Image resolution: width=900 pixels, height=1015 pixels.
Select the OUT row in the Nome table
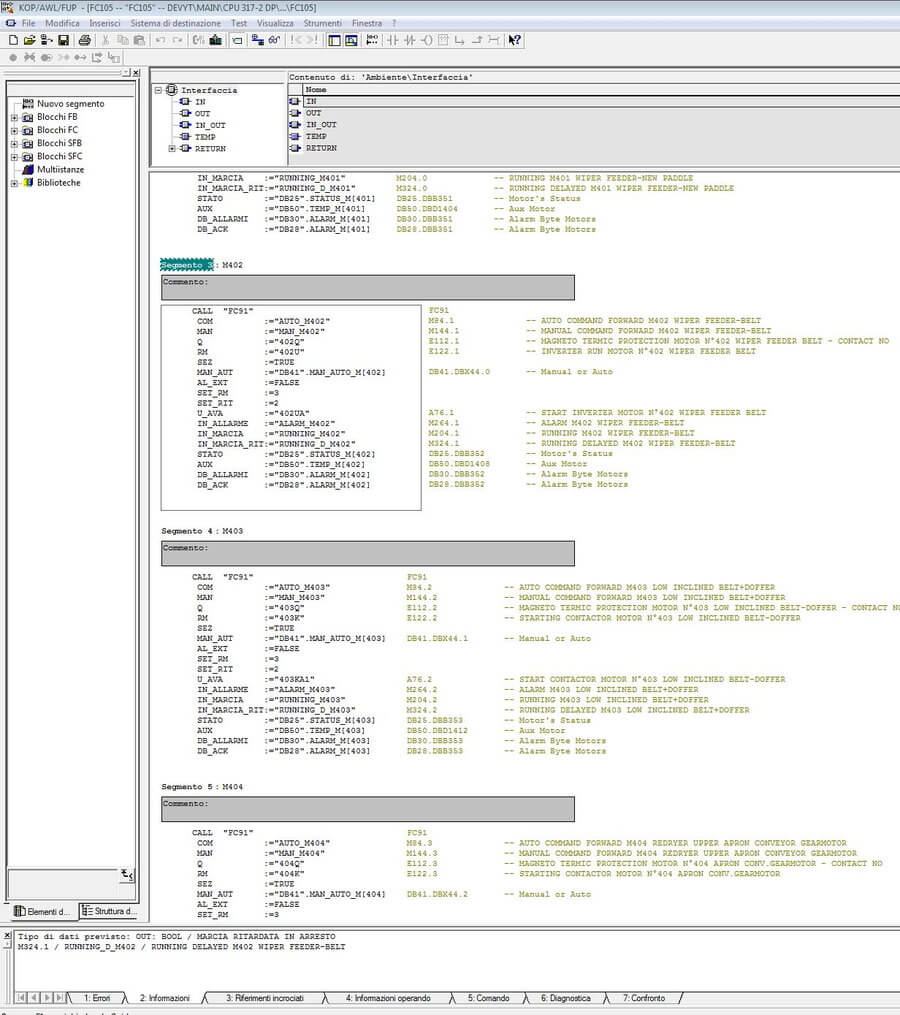[594, 113]
